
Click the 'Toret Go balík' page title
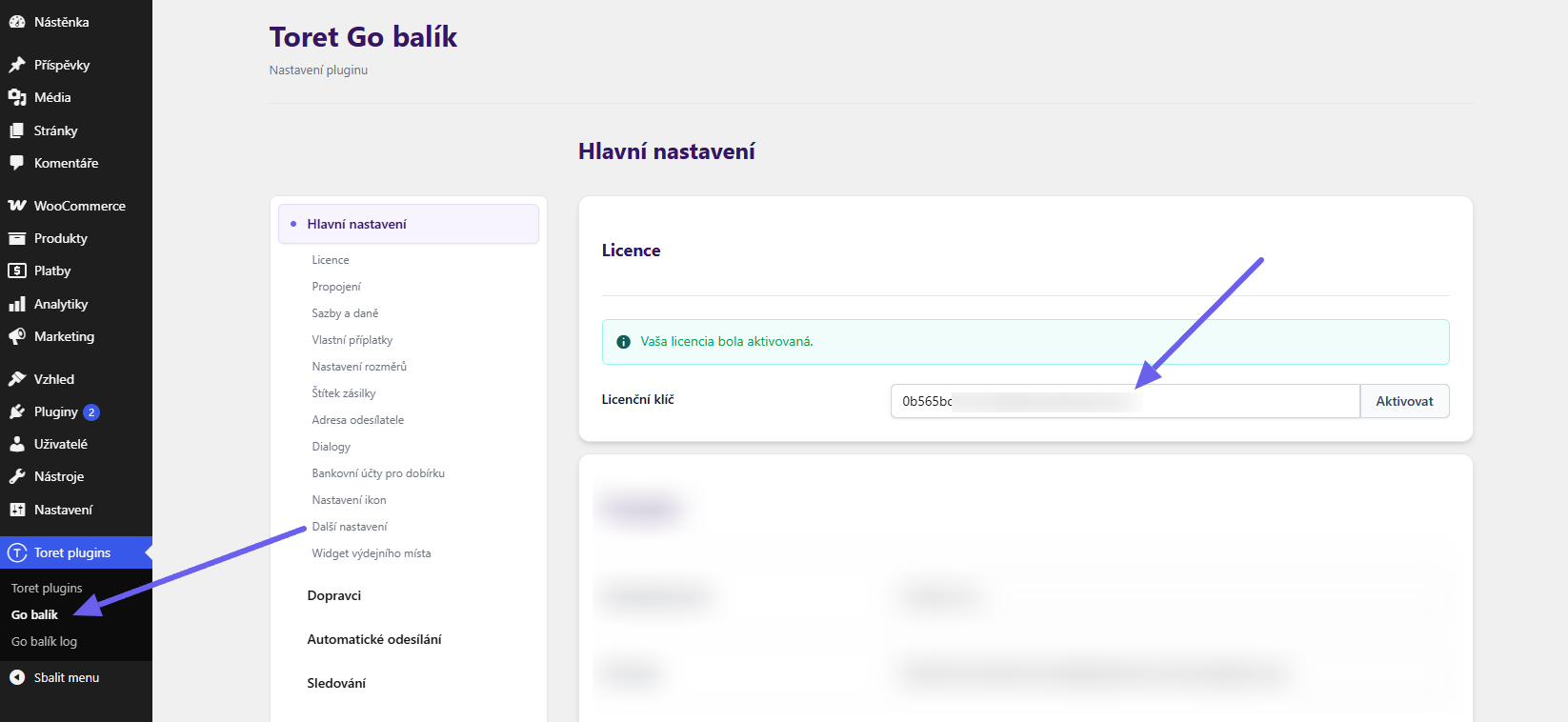(x=363, y=37)
